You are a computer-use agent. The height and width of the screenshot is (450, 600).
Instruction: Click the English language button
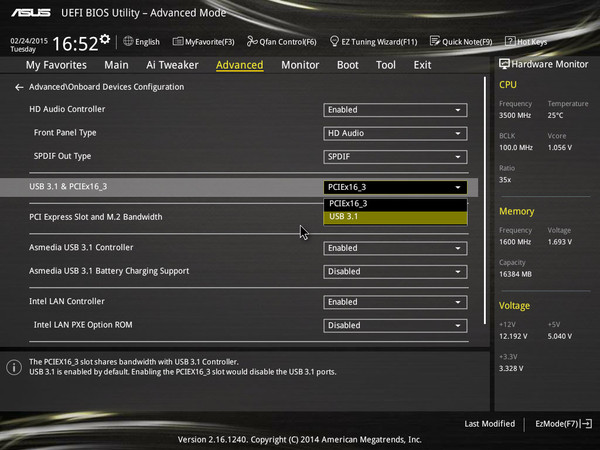[x=142, y=42]
